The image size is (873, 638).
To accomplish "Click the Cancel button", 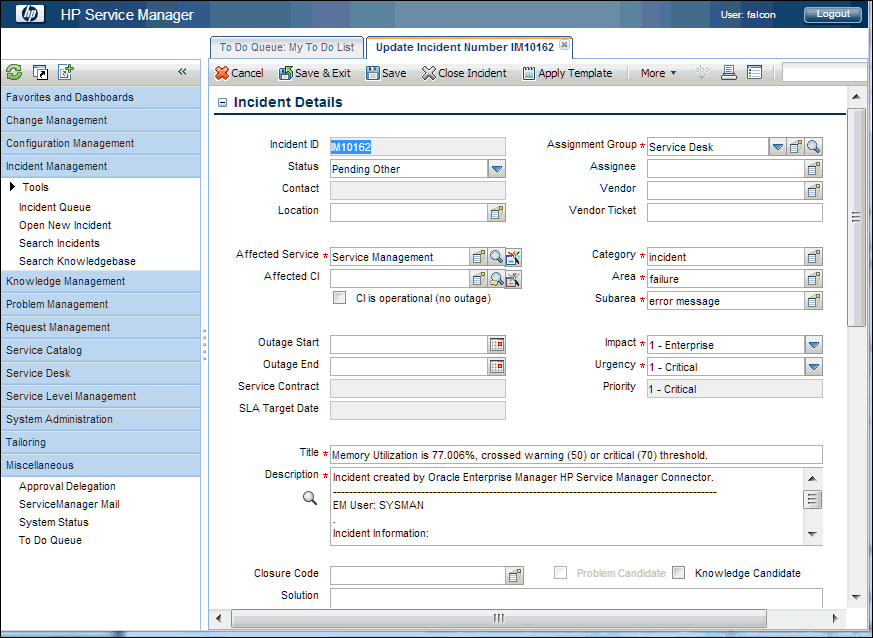I will [x=239, y=73].
